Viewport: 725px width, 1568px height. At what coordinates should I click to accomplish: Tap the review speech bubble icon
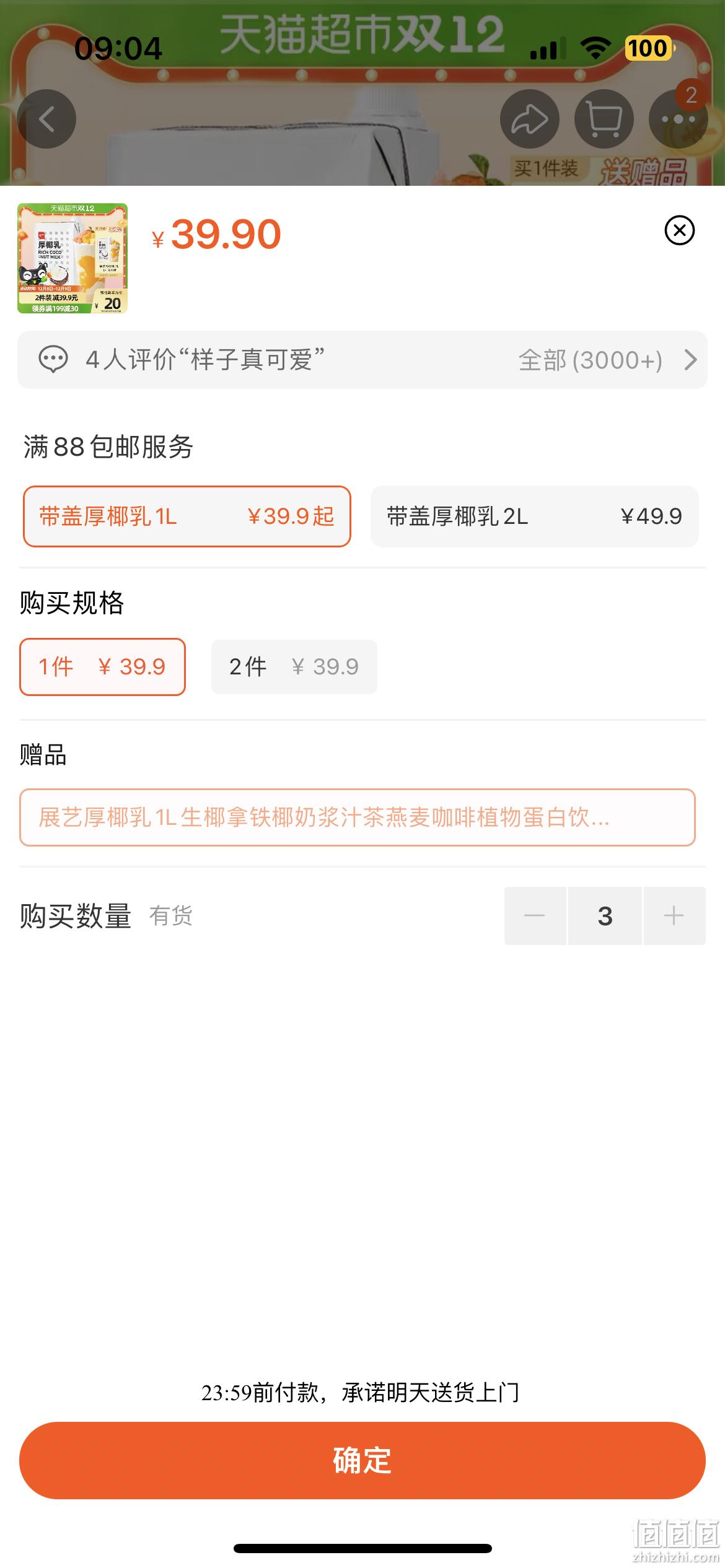click(x=53, y=359)
